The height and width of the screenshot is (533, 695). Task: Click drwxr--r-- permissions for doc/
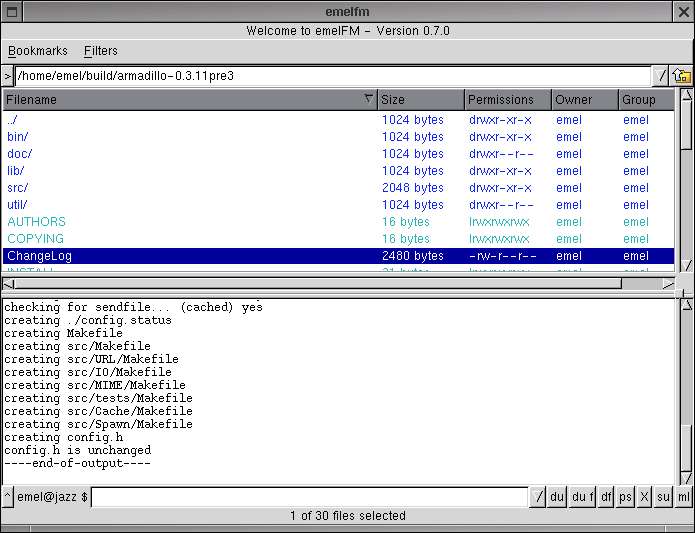pyautogui.click(x=501, y=154)
